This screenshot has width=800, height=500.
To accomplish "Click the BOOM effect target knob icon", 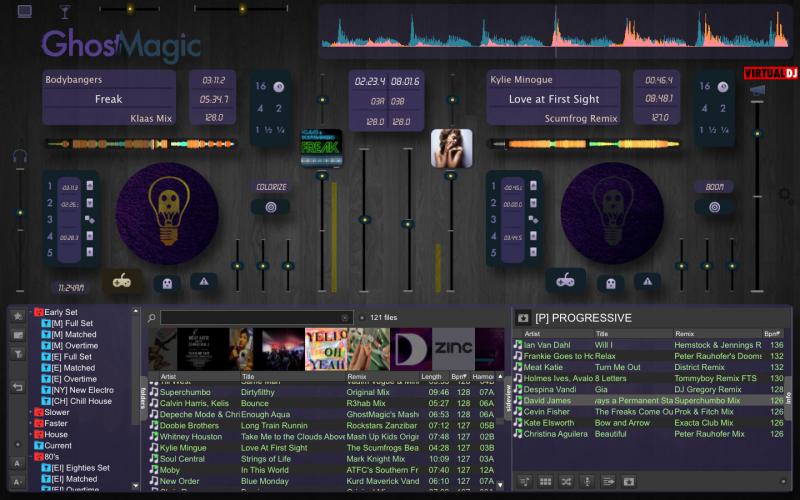I will click(x=714, y=207).
